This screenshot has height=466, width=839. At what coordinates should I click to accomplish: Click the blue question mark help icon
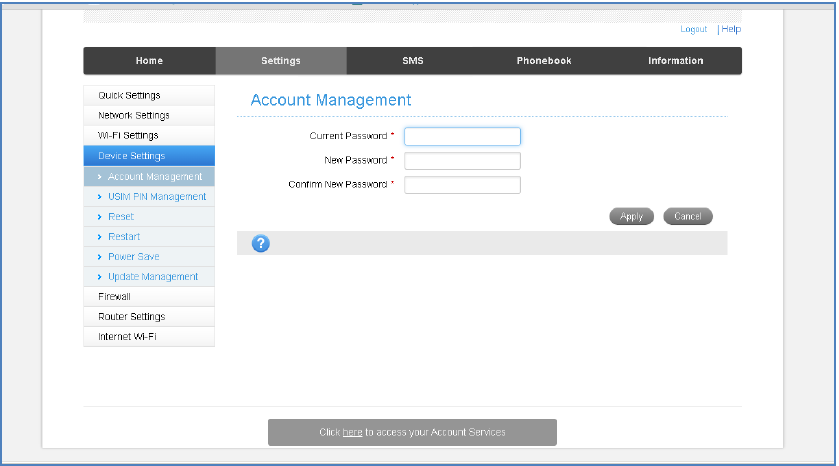click(x=261, y=243)
